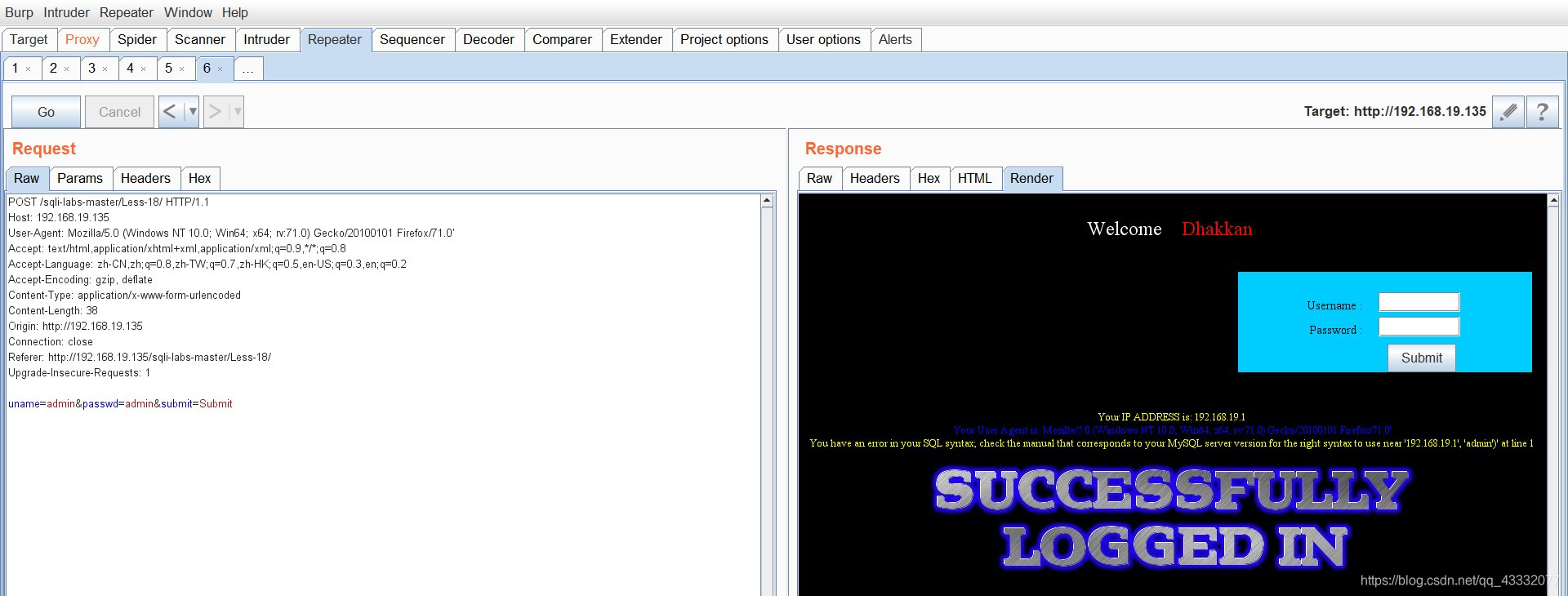
Task: Click the SQL syntax error message text
Action: [1171, 443]
